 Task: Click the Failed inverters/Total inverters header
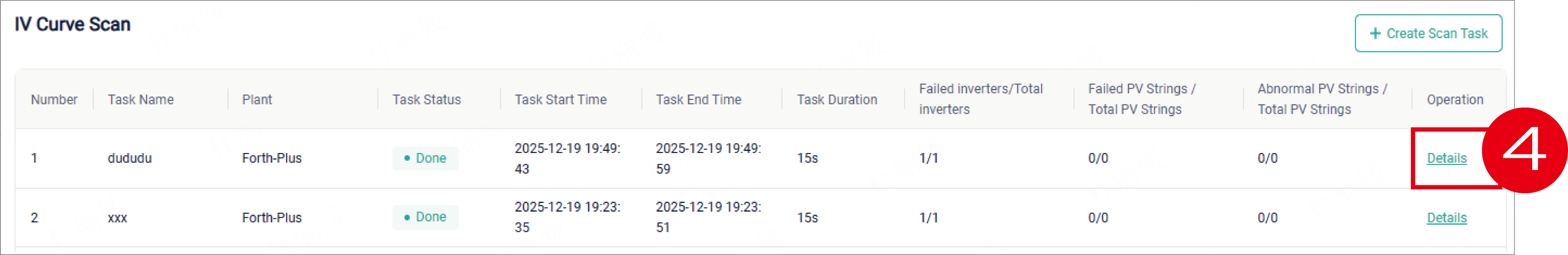coord(980,99)
